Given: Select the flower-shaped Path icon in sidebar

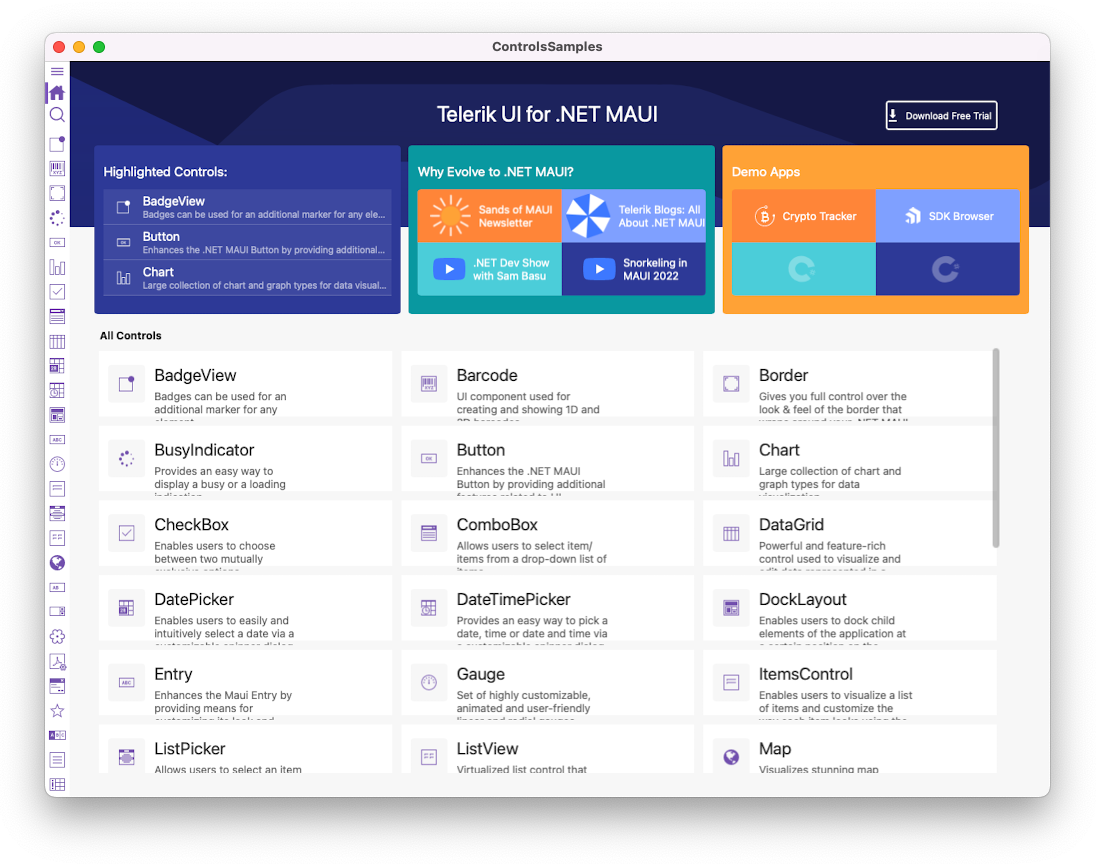Looking at the screenshot, I should (57, 636).
